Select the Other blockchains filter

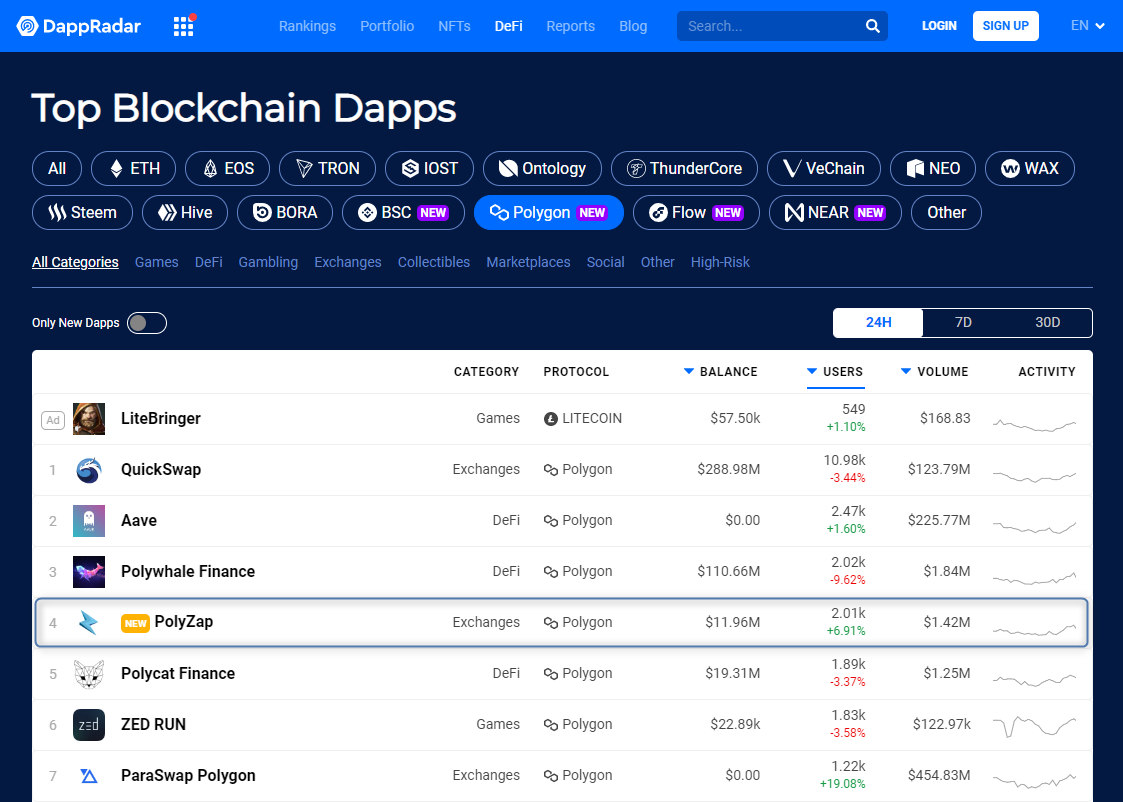(x=946, y=213)
